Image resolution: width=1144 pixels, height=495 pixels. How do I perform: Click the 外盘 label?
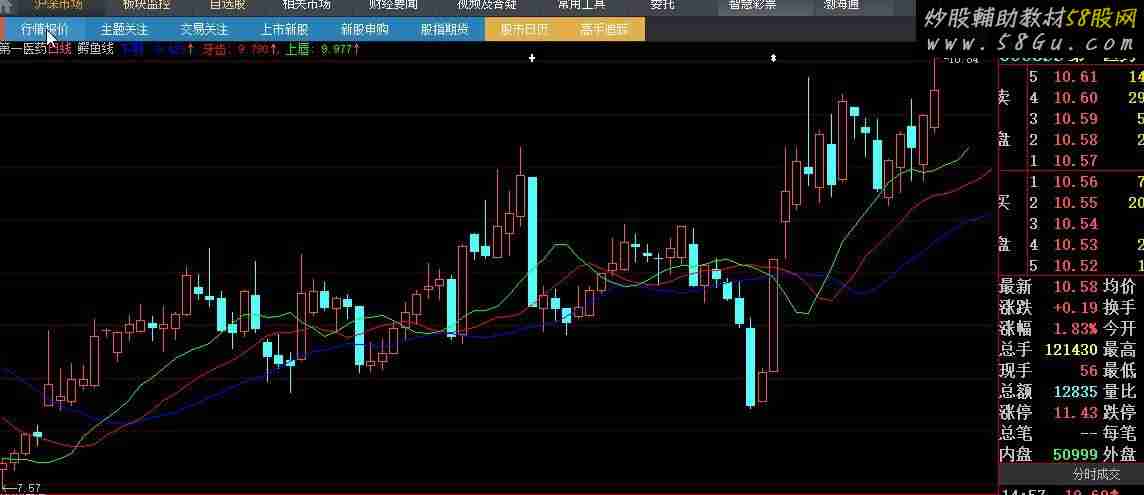[x=1119, y=455]
